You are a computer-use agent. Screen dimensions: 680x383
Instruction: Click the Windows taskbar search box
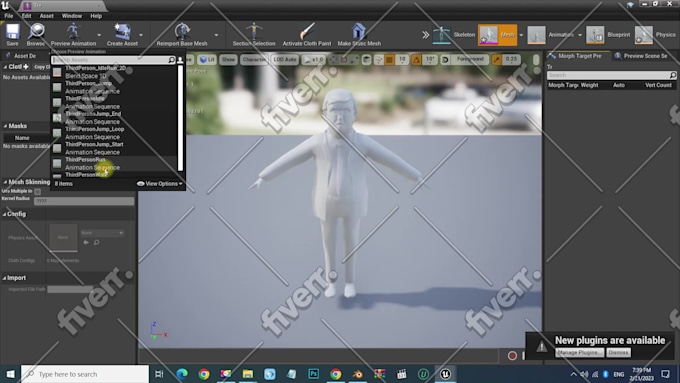(x=85, y=374)
